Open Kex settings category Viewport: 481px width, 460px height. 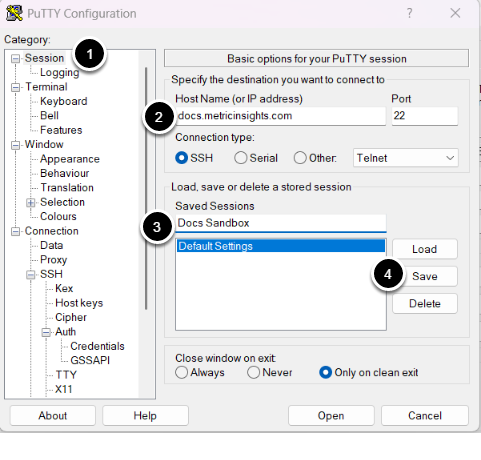point(64,288)
